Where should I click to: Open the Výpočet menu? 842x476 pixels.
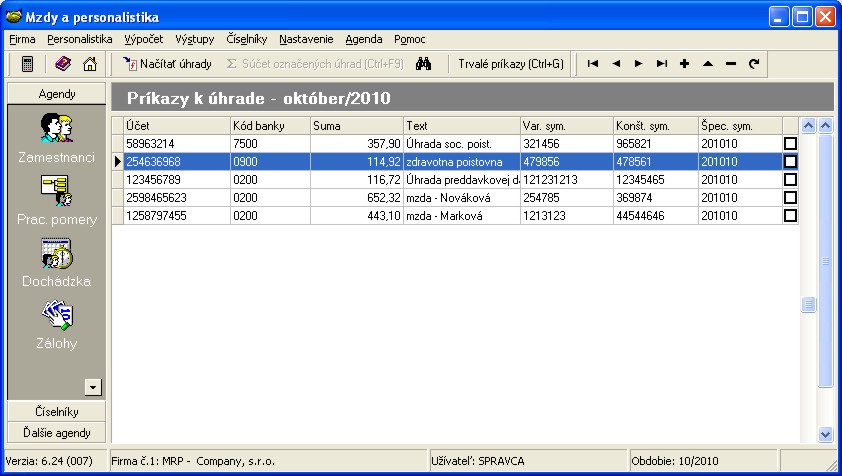click(143, 39)
